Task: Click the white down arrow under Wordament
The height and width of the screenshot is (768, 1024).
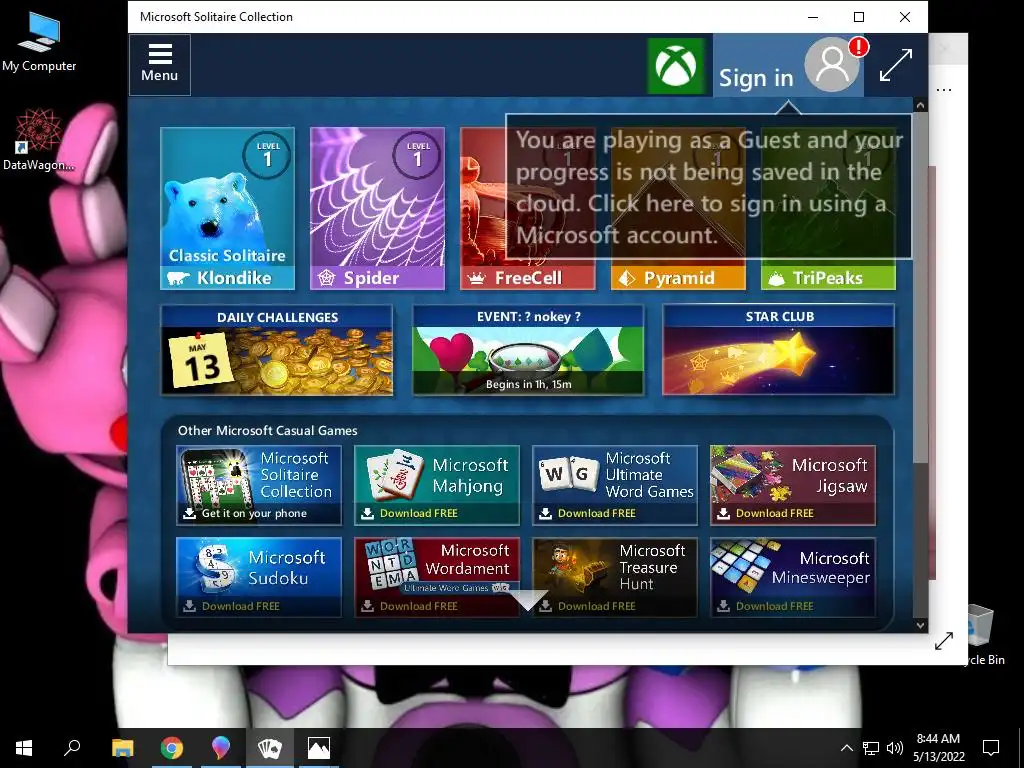Action: tap(528, 600)
